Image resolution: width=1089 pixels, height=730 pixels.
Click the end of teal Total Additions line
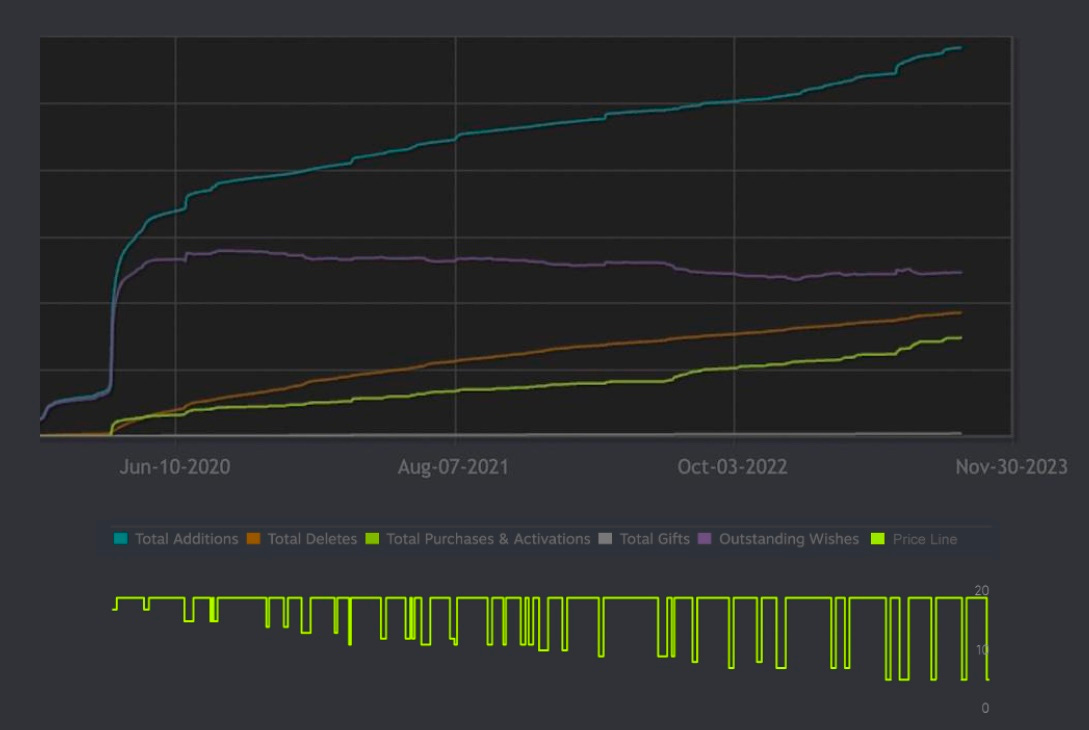(961, 48)
